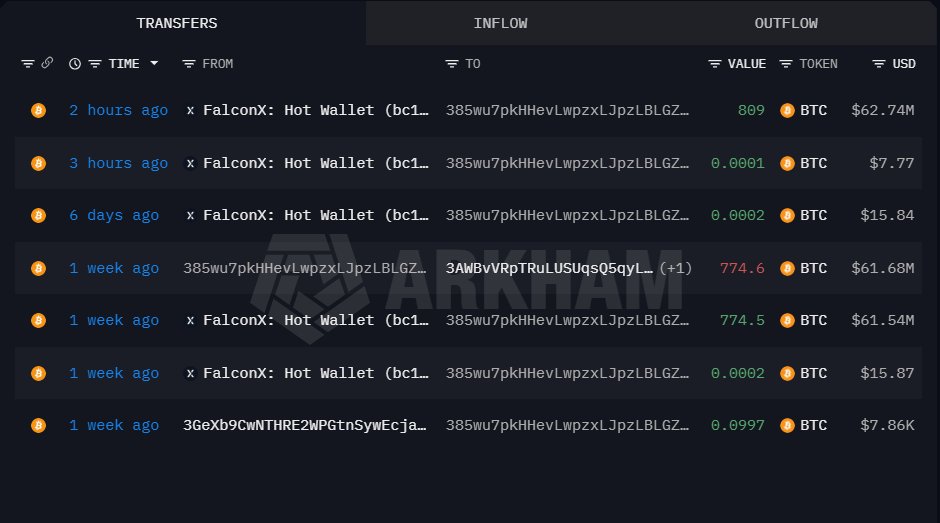Open the VALUE column filter

(x=714, y=64)
